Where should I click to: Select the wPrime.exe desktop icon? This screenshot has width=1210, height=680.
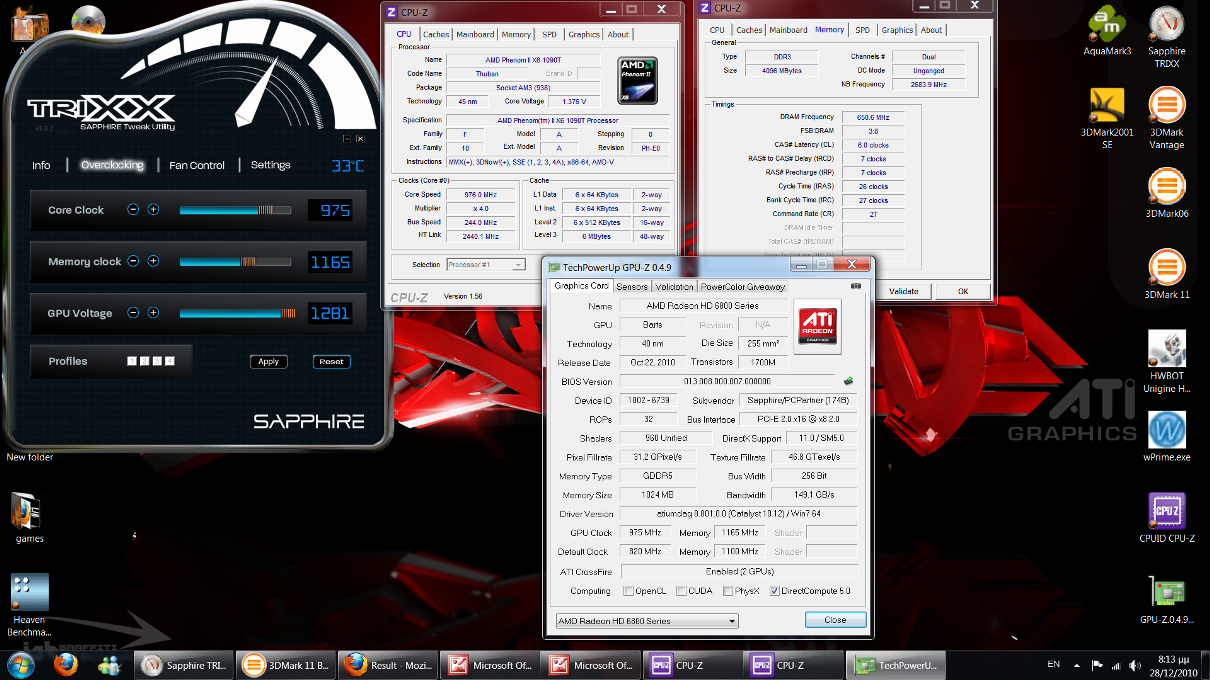[x=1166, y=436]
